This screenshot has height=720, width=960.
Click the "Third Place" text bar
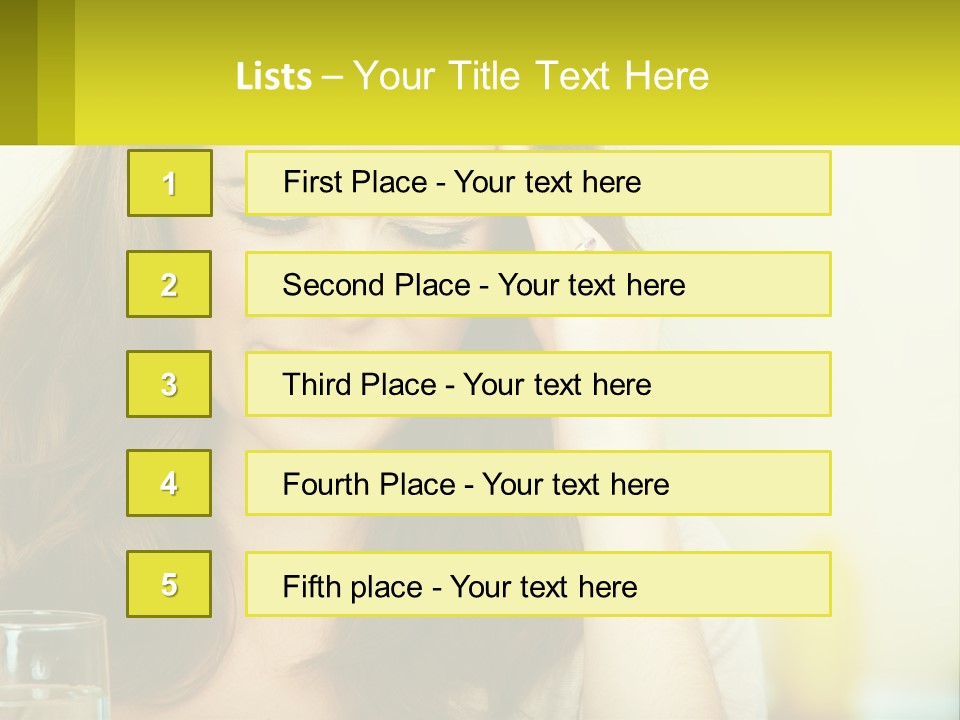tap(538, 384)
